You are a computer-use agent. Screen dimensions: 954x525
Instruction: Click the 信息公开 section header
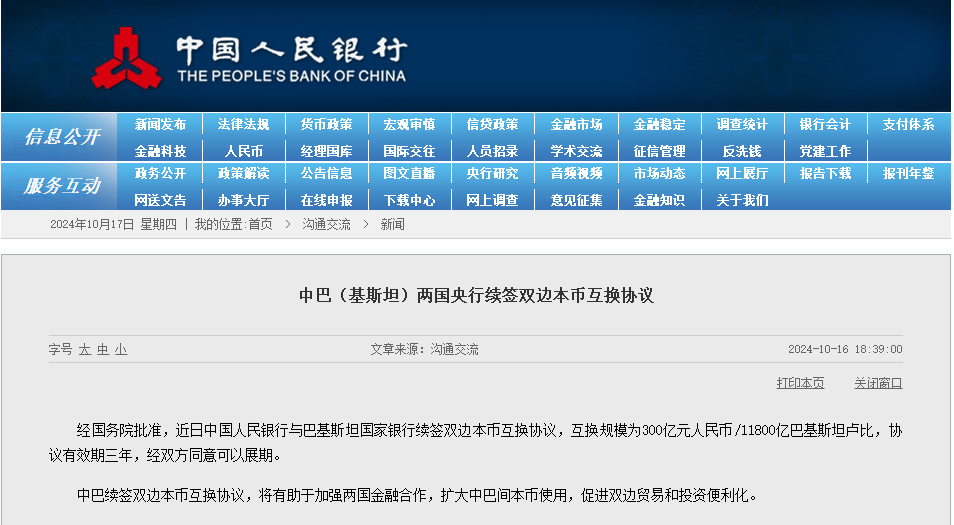click(x=62, y=137)
